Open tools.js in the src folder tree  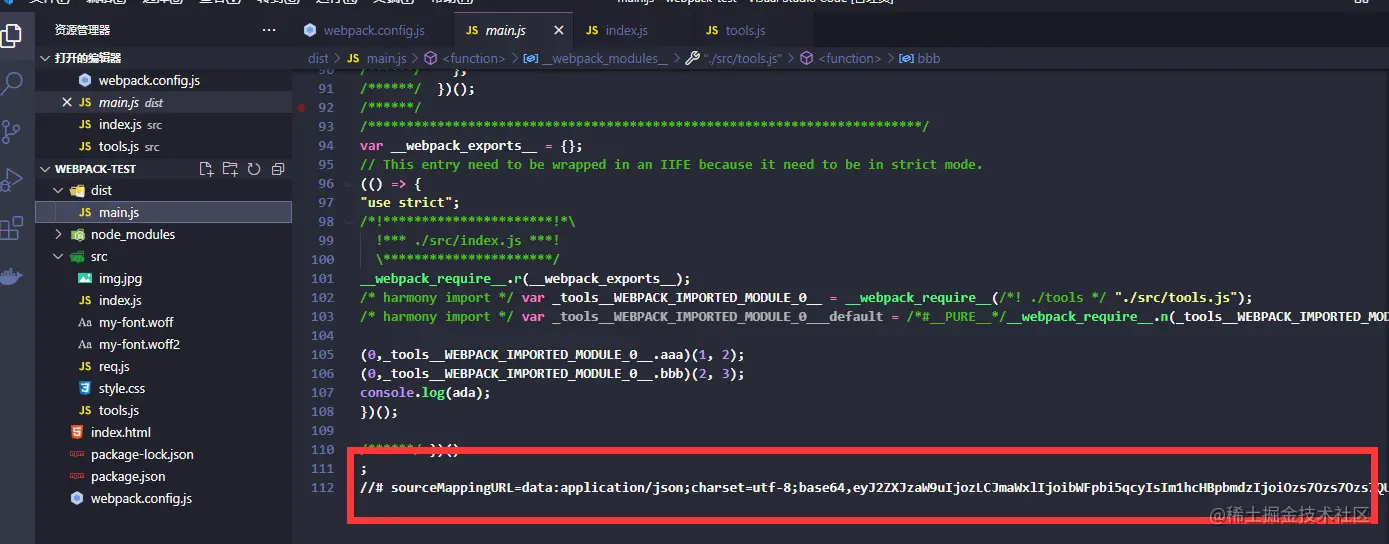[163, 410]
